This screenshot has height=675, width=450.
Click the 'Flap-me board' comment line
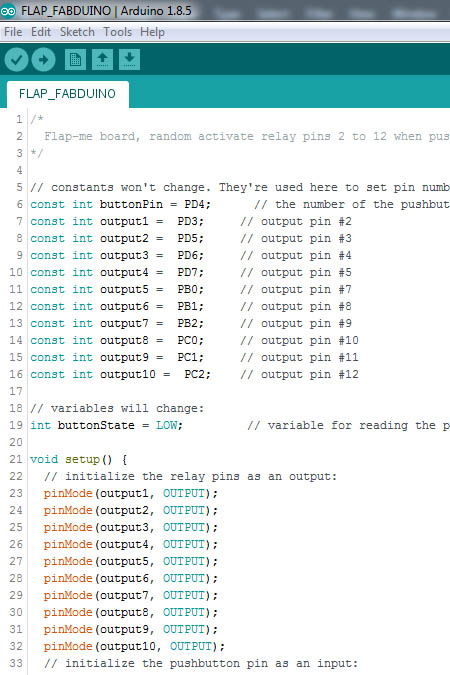247,136
